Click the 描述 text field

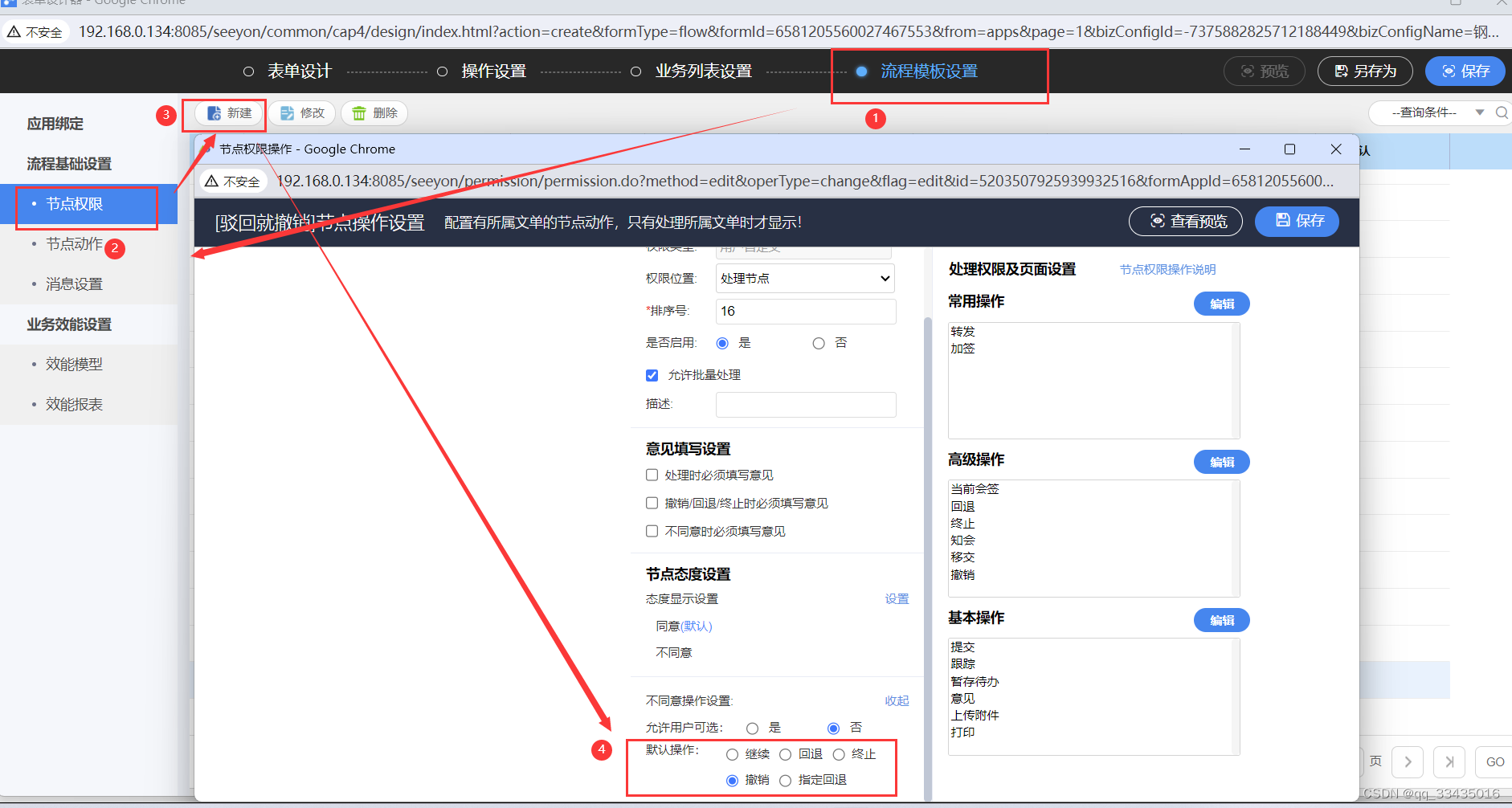(806, 405)
